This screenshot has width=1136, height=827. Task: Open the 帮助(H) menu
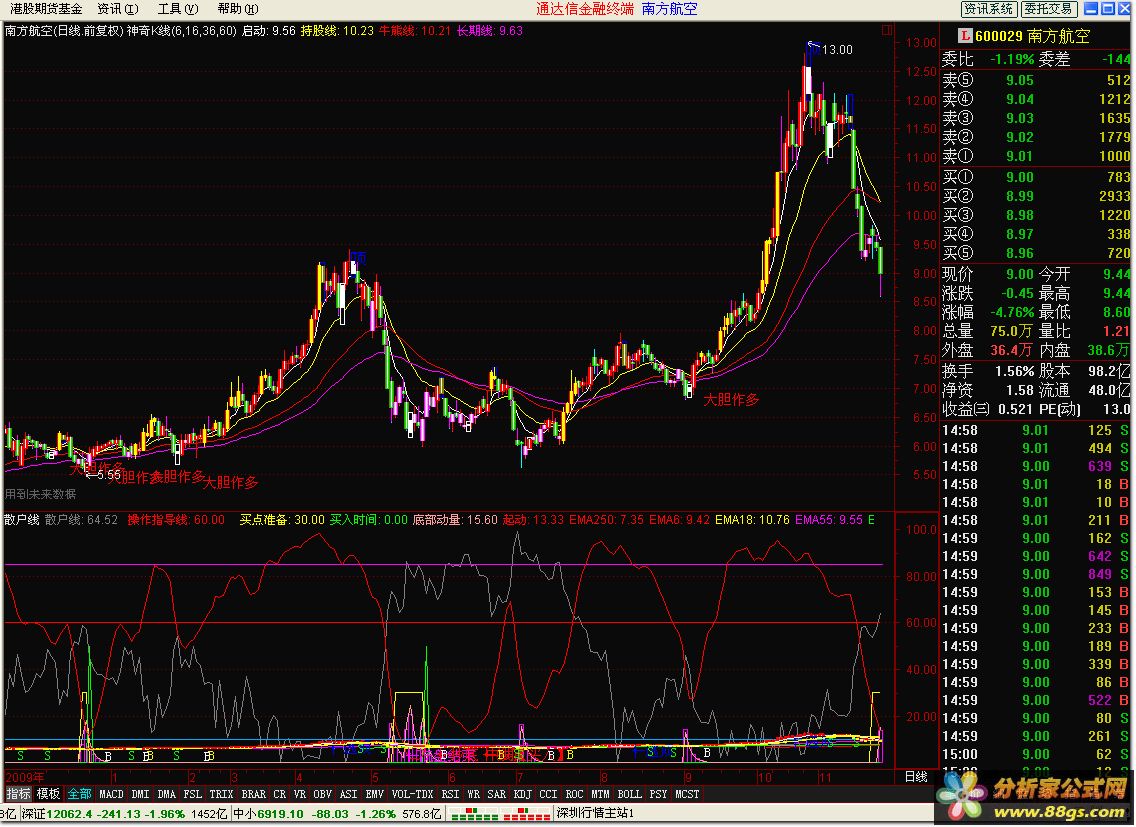tap(238, 9)
